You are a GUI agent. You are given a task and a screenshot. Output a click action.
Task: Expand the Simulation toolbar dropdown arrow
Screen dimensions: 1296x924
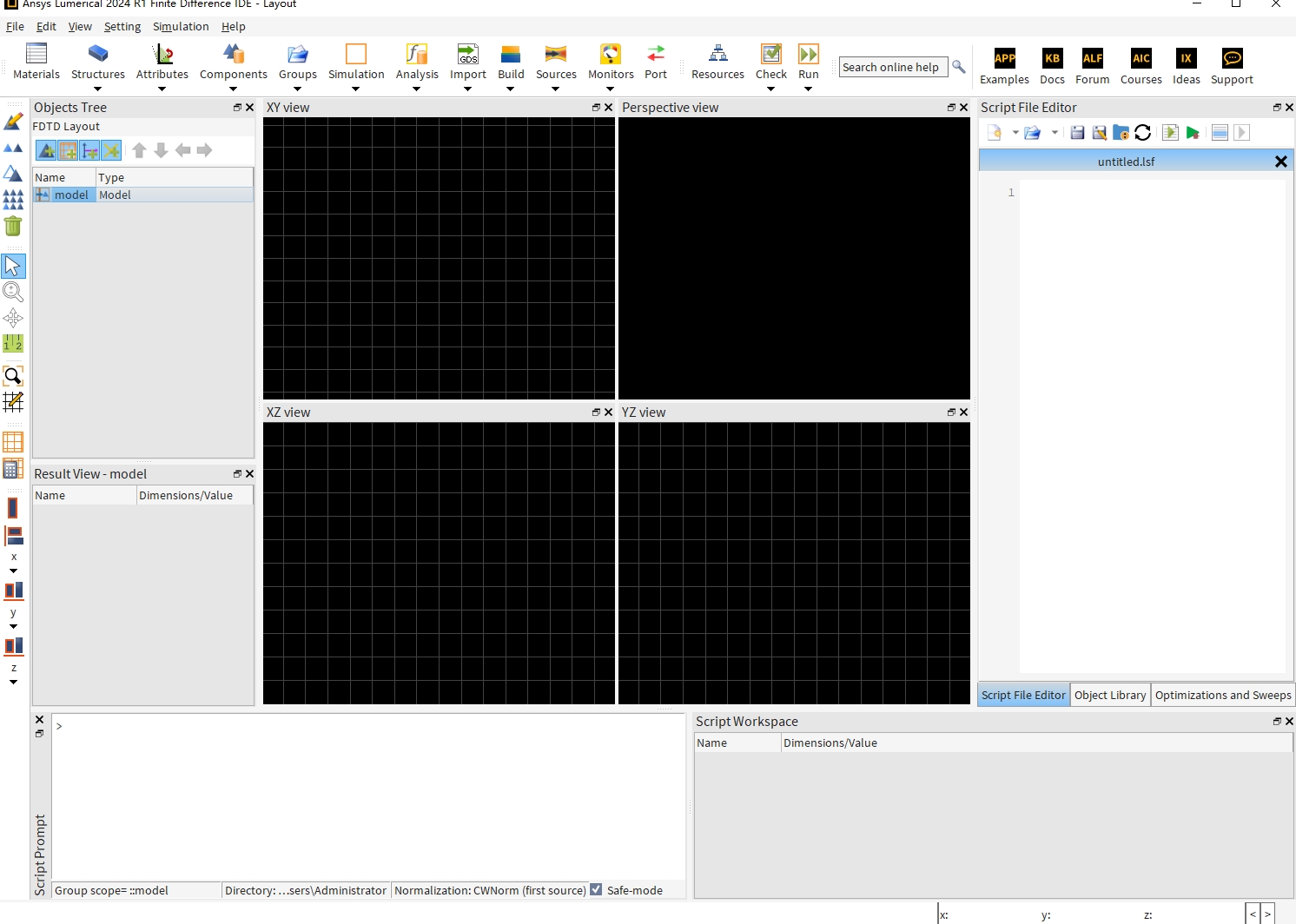click(356, 89)
